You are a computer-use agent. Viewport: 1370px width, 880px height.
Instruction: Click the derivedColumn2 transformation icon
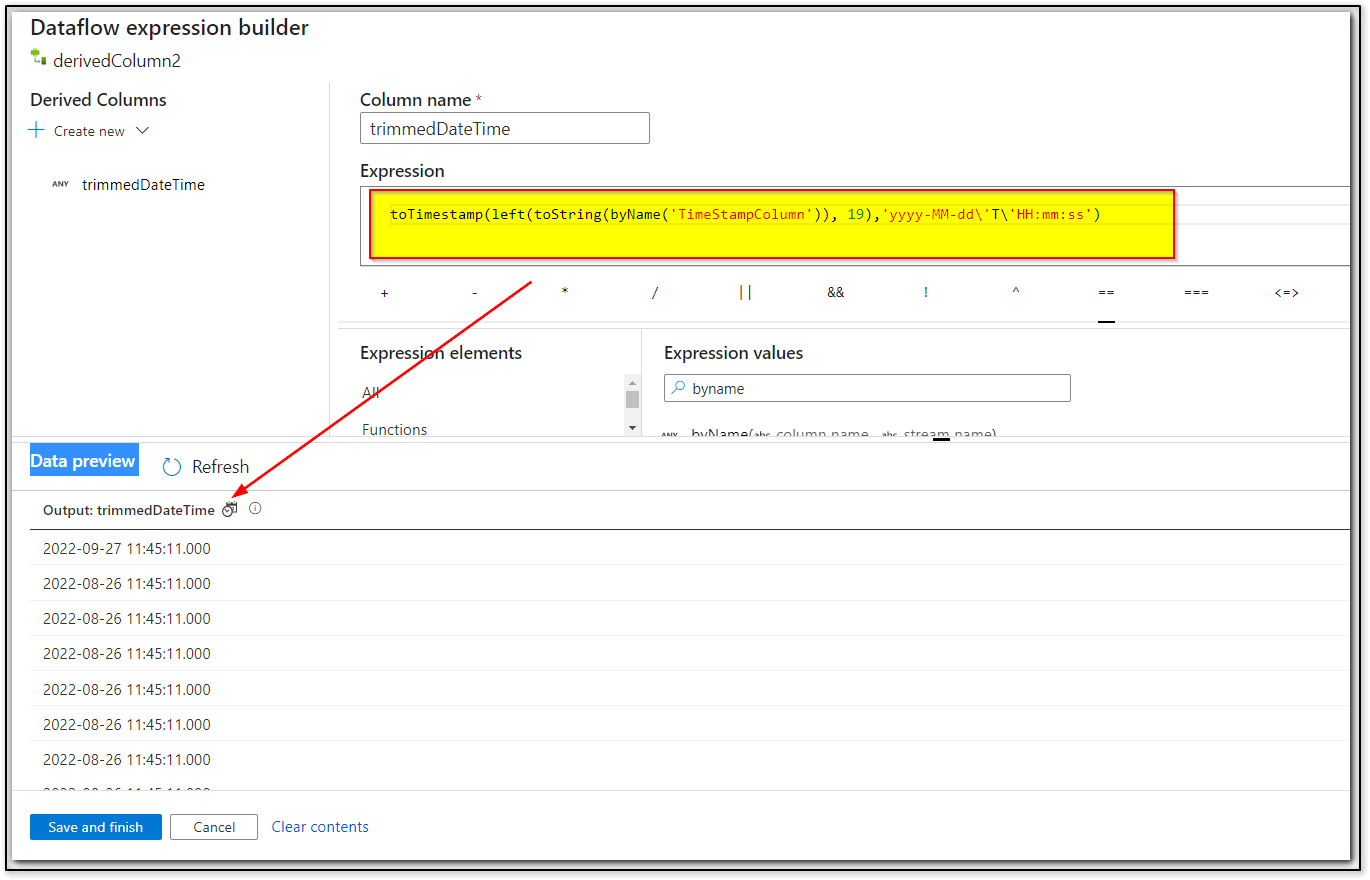37,59
